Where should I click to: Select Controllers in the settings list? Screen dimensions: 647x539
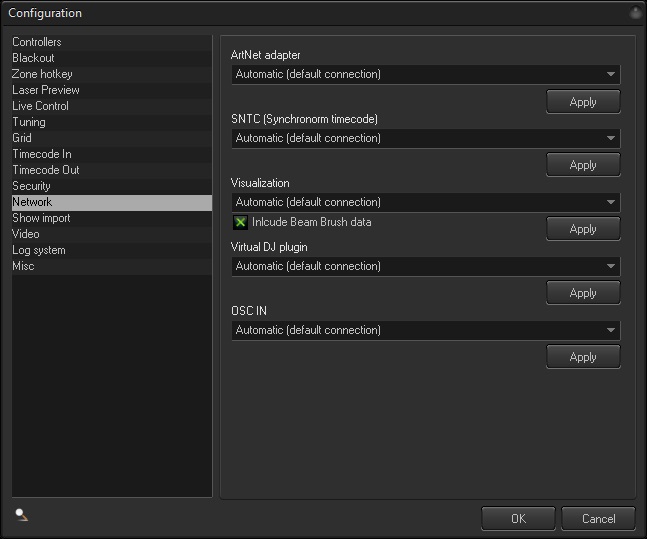[37, 42]
